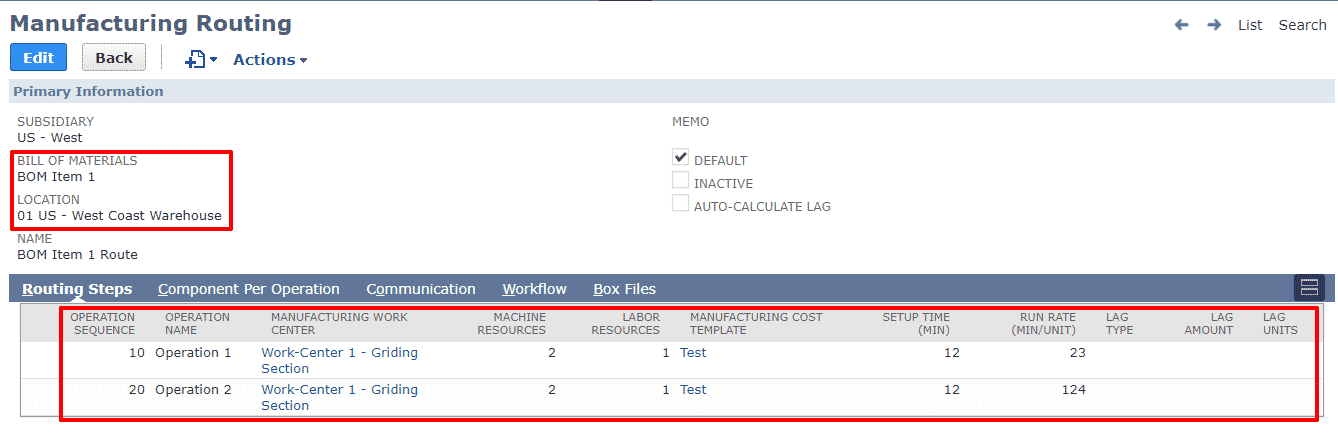Enable AUTO-CALCULATE LAG checkbox
Screen dimensions: 1338x446
click(x=681, y=204)
